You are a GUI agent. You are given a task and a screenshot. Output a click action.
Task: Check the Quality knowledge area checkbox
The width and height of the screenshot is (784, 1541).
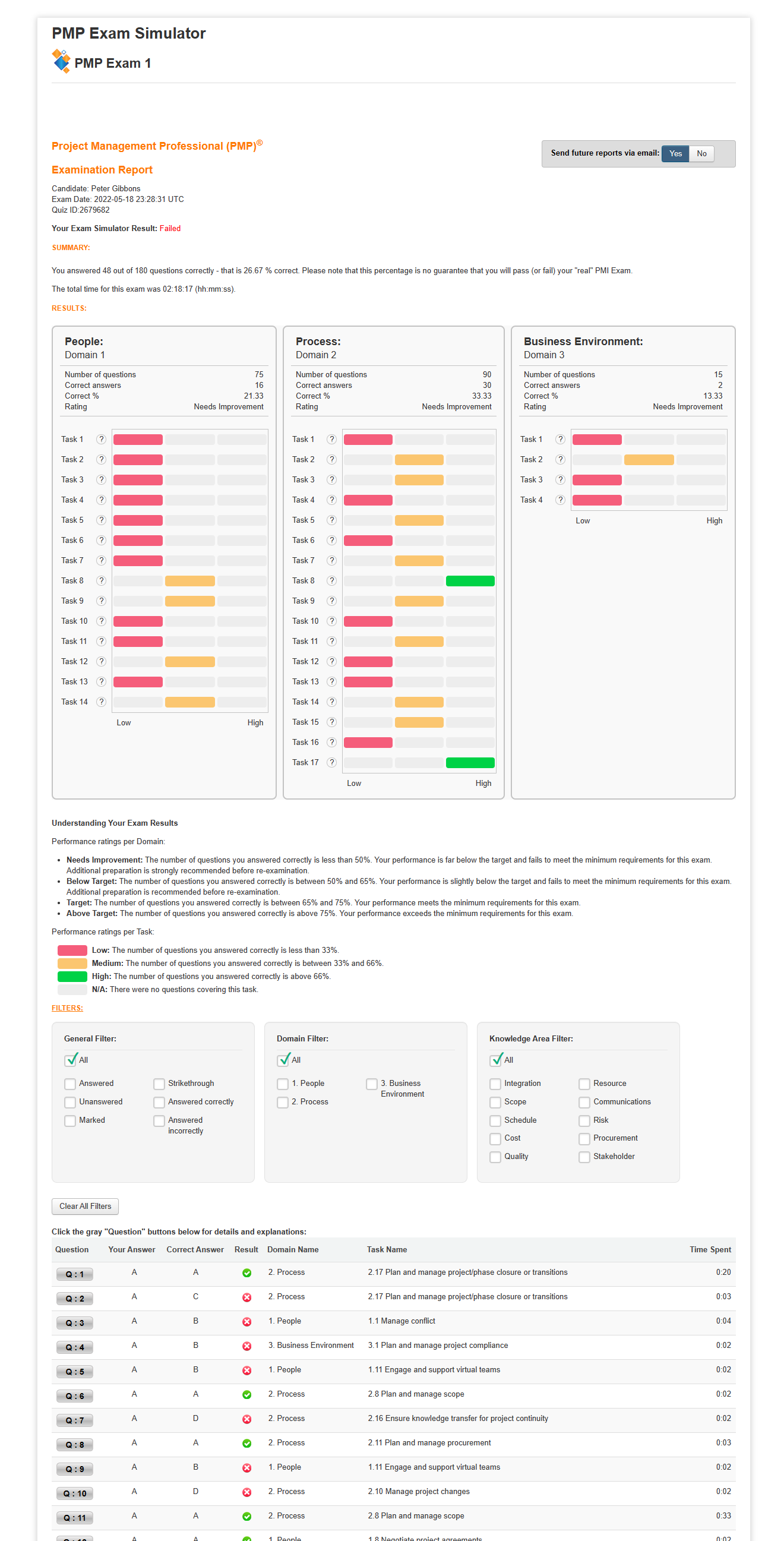pos(495,1158)
